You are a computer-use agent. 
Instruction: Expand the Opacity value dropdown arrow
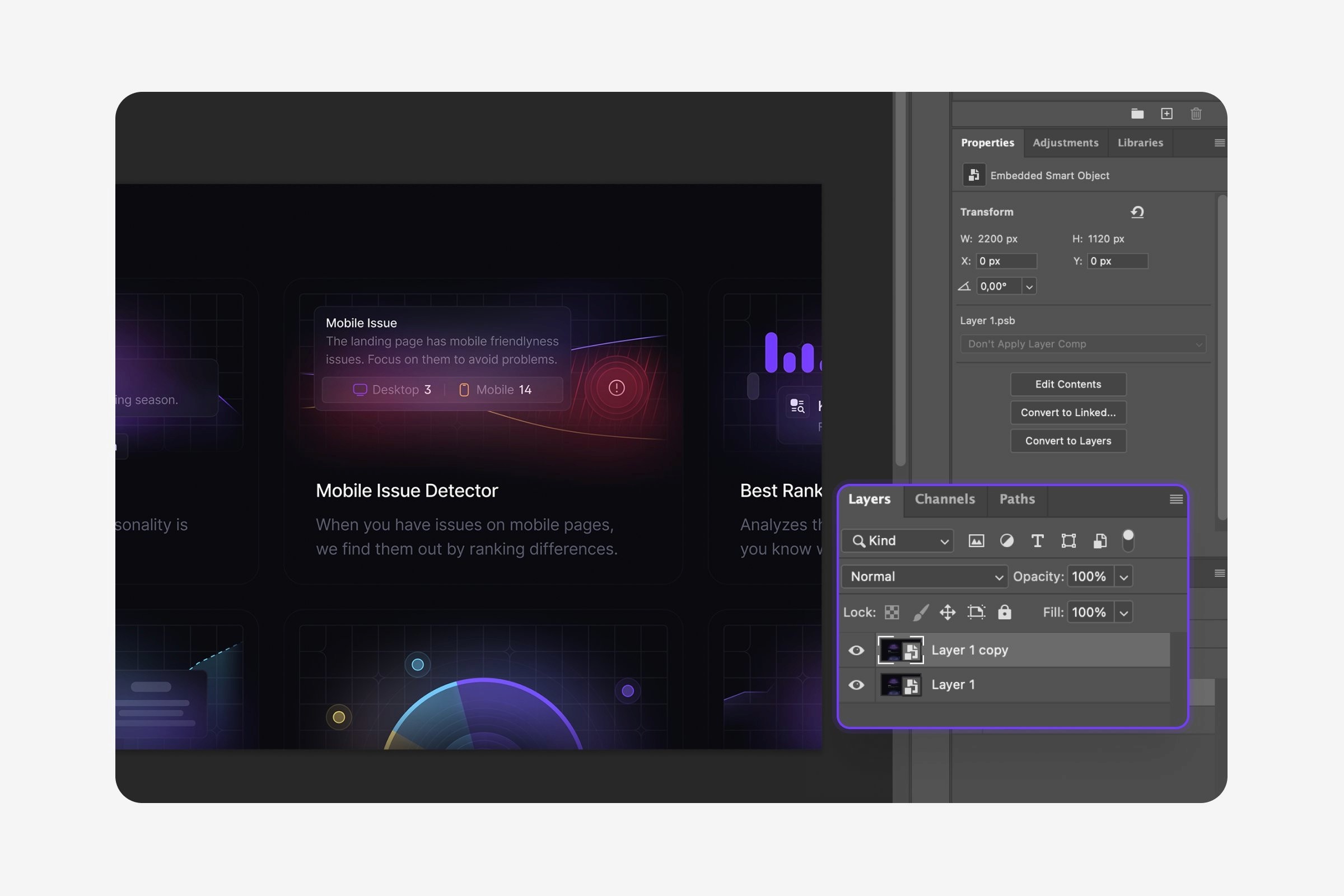(1123, 577)
